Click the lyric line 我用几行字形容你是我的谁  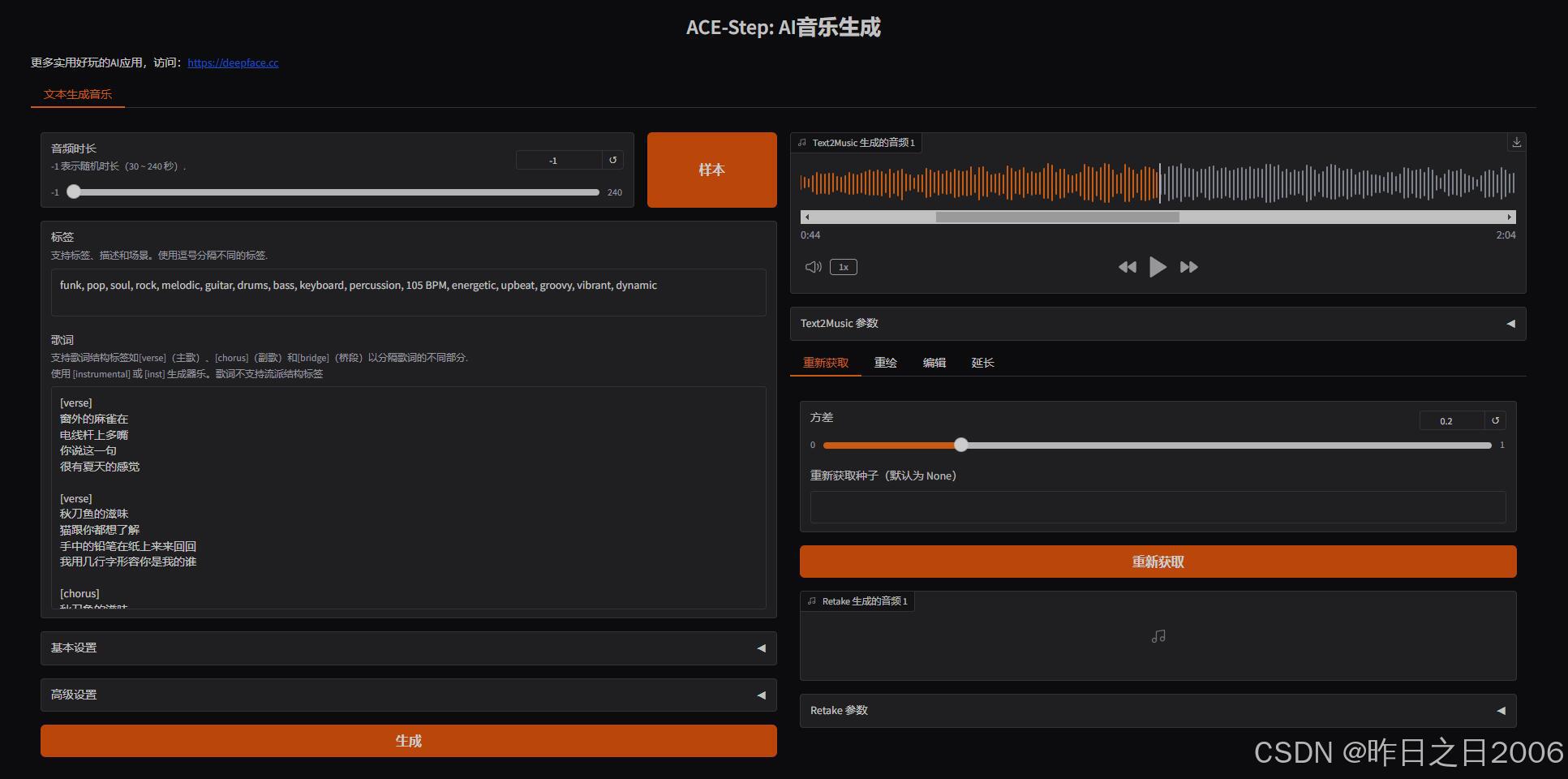(128, 562)
